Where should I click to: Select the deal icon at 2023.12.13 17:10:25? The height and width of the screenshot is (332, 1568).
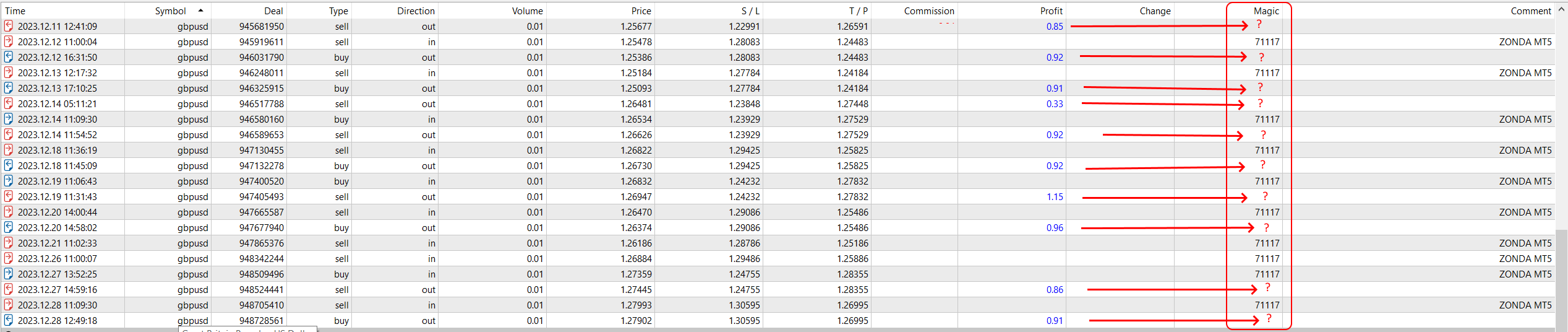[9, 88]
